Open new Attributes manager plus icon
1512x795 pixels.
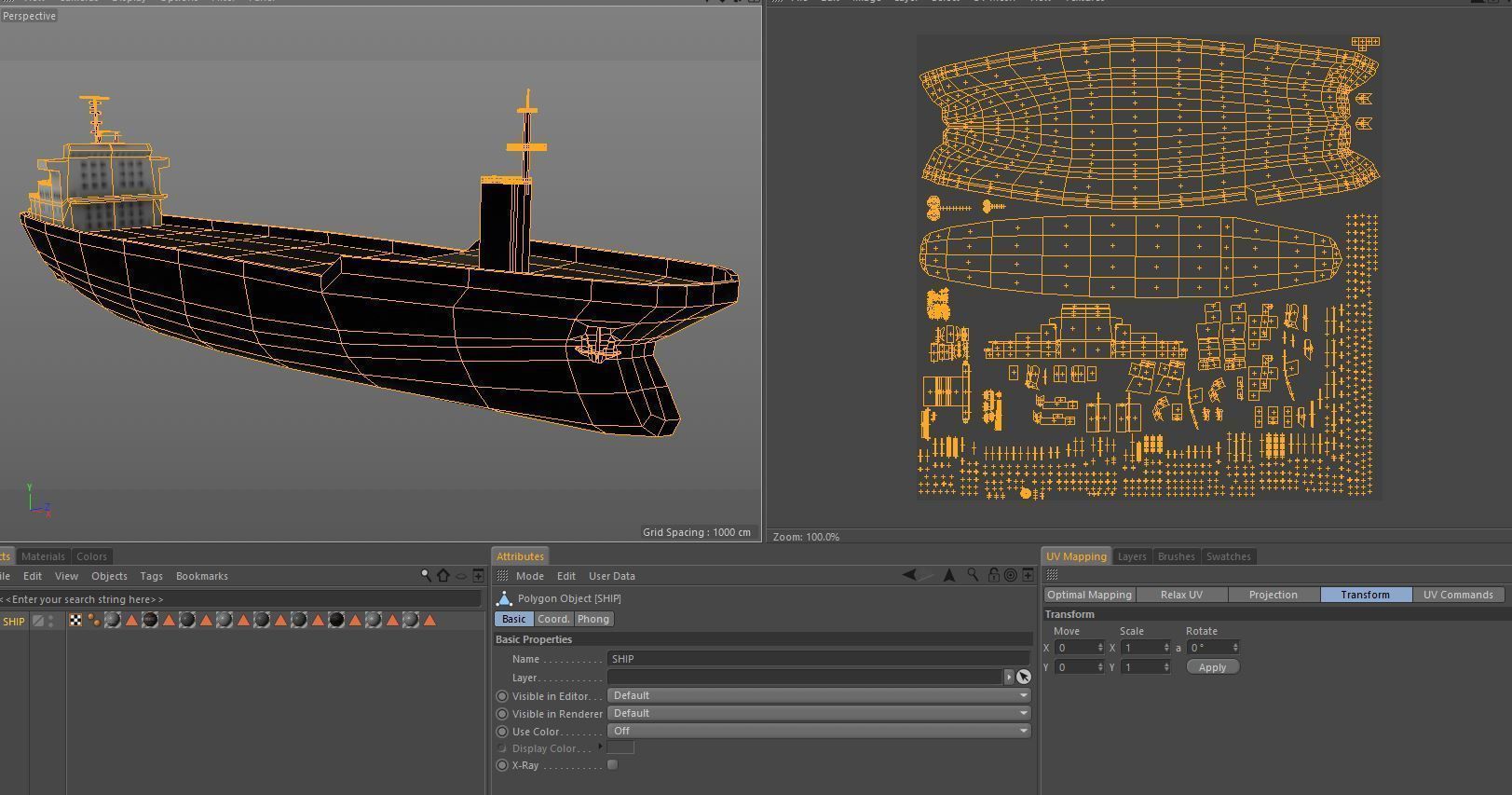click(x=1028, y=575)
